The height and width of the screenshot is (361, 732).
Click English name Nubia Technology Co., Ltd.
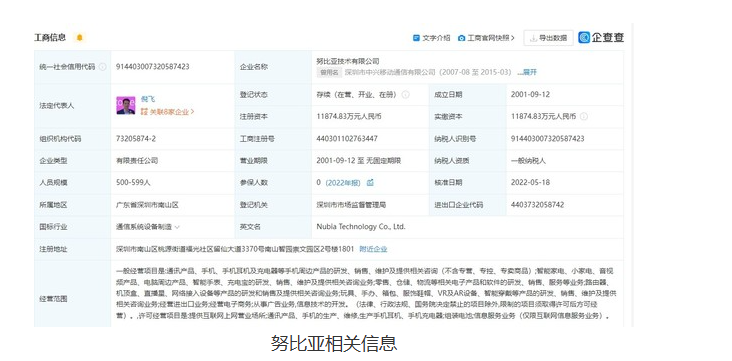click(x=361, y=227)
